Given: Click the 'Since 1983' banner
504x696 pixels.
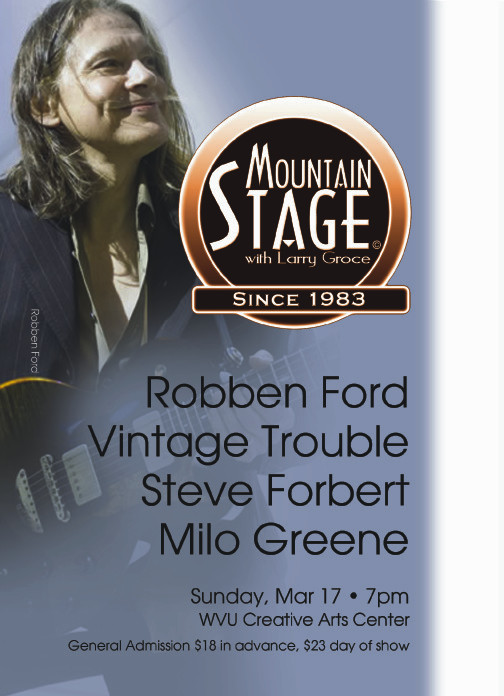Looking at the screenshot, I should pyautogui.click(x=300, y=299).
